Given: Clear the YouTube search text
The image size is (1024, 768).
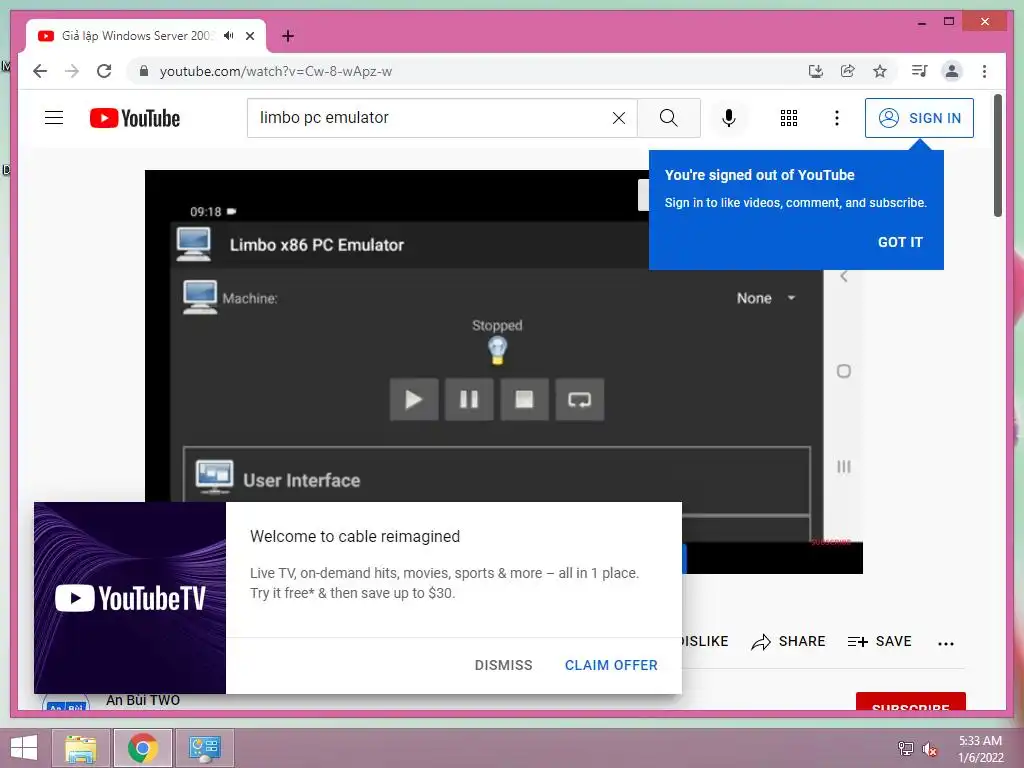Looking at the screenshot, I should point(618,118).
